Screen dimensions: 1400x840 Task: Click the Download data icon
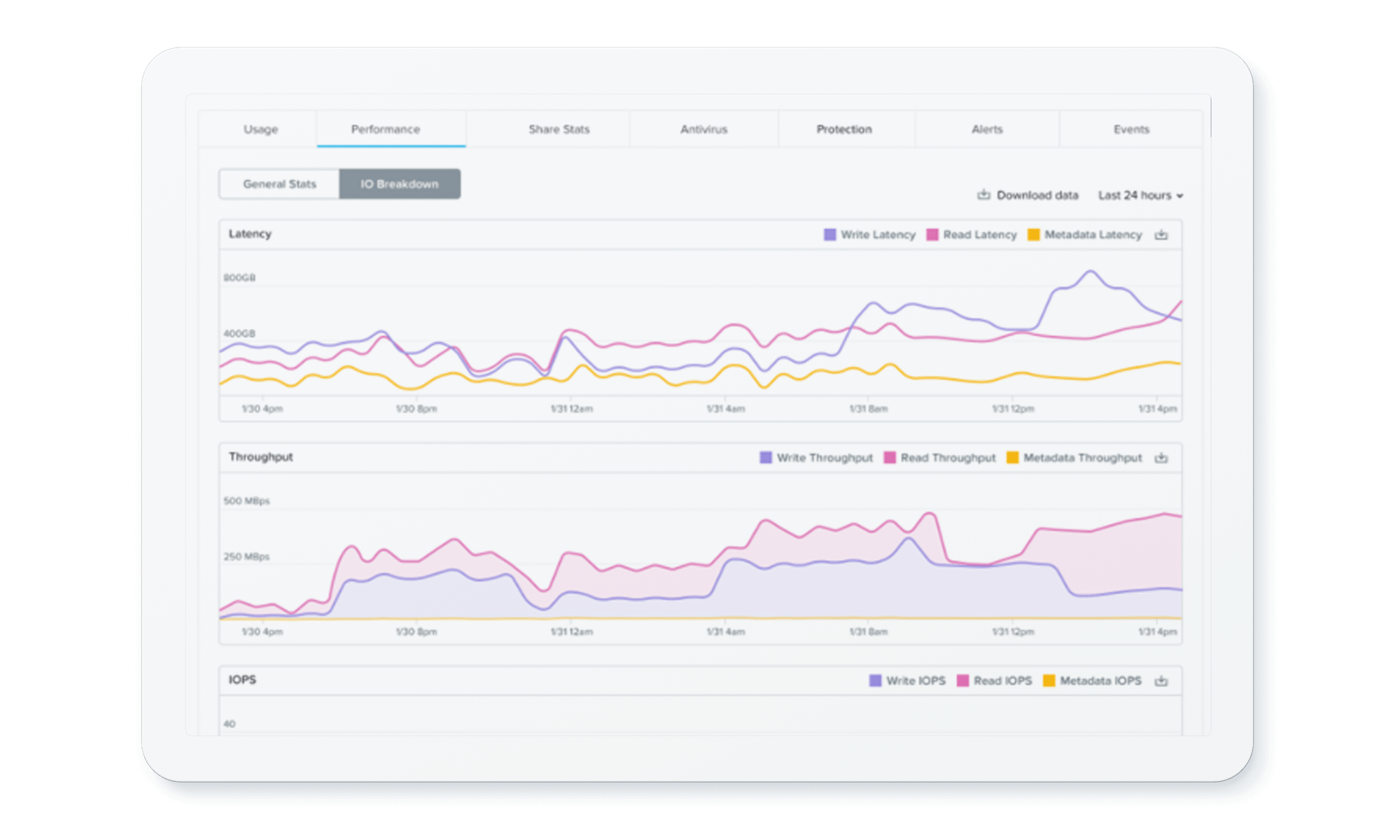point(983,195)
